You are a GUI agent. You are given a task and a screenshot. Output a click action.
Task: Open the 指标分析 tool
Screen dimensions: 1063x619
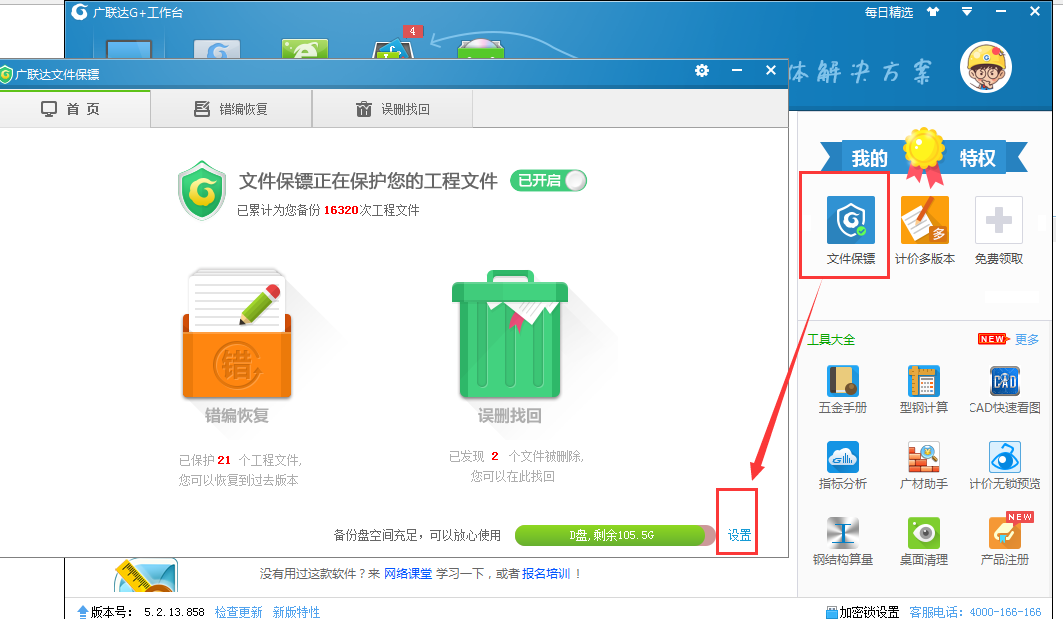[843, 457]
